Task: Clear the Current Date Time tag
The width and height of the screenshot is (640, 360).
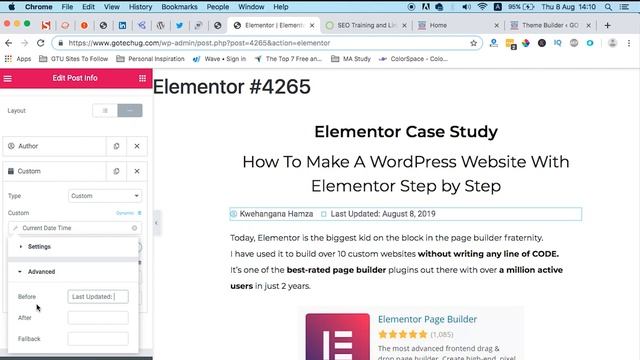Action: [134, 228]
